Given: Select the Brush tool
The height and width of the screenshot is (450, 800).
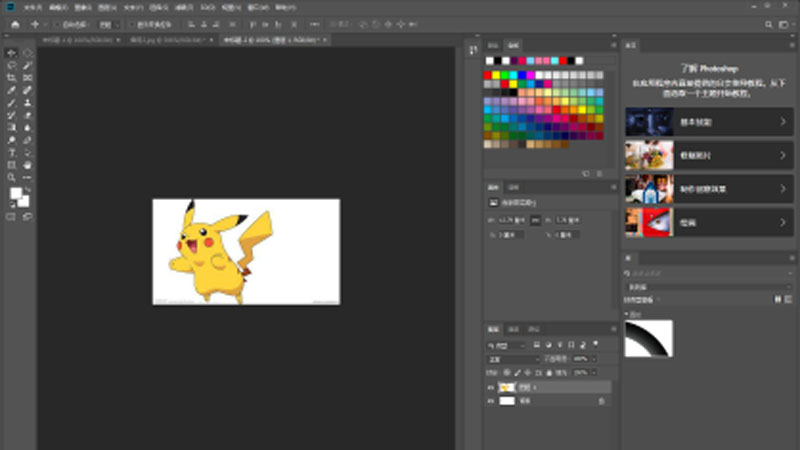Looking at the screenshot, I should (x=11, y=103).
